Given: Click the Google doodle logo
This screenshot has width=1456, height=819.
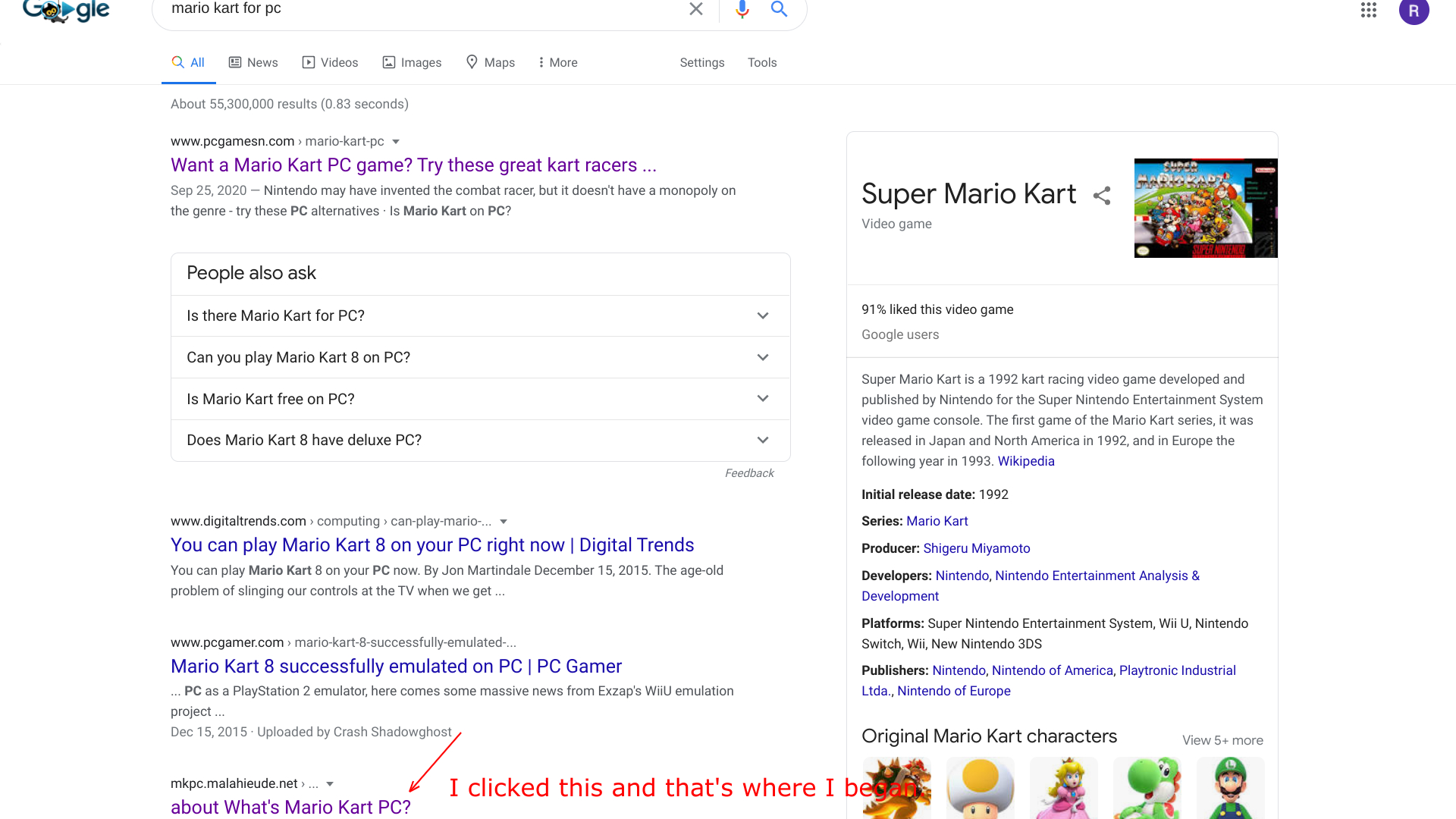Looking at the screenshot, I should point(67,11).
